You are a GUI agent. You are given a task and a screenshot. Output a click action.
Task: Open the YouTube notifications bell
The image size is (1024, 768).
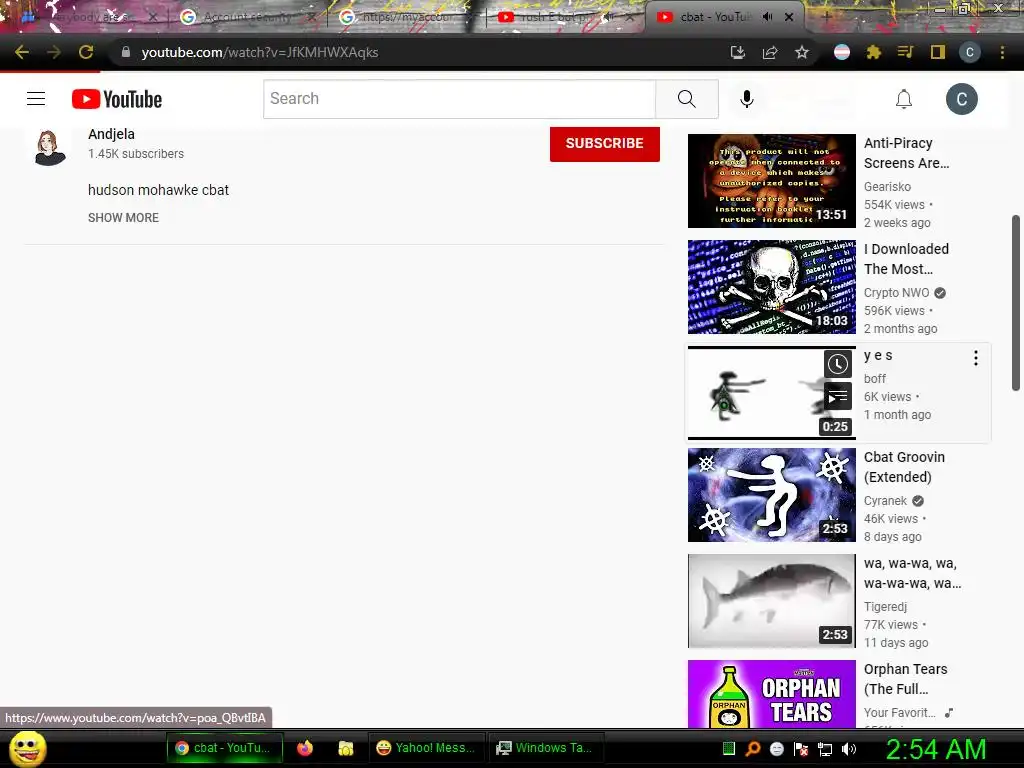(904, 99)
